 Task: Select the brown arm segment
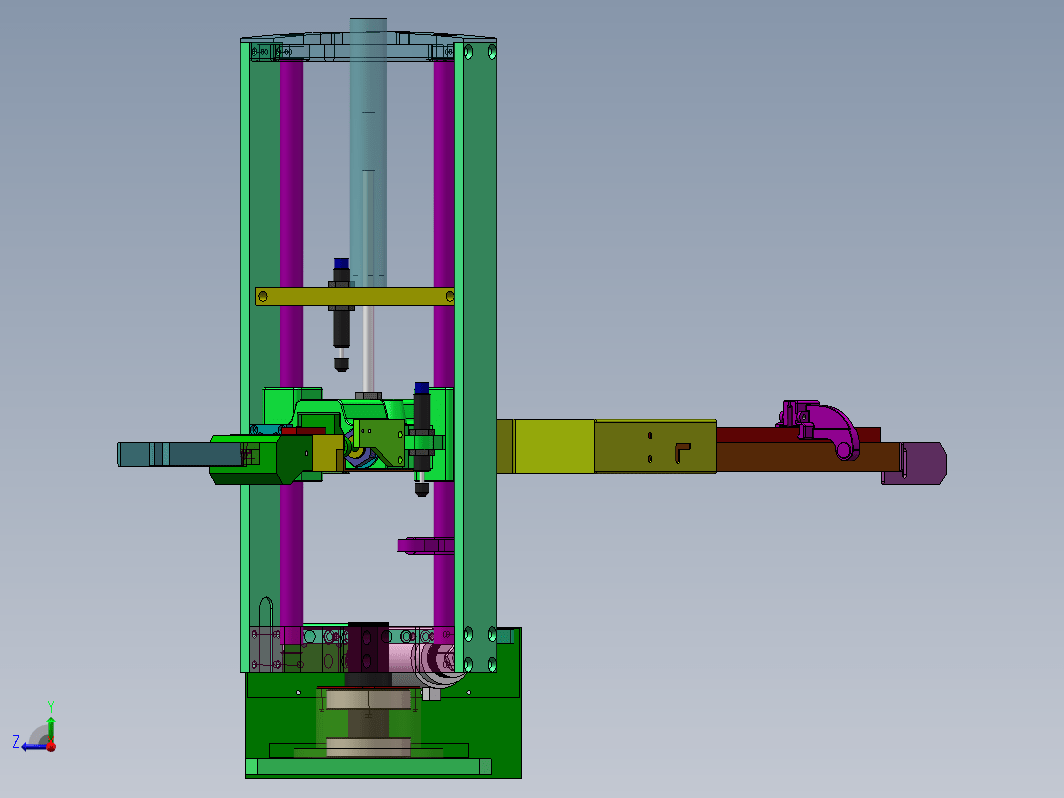(808, 457)
